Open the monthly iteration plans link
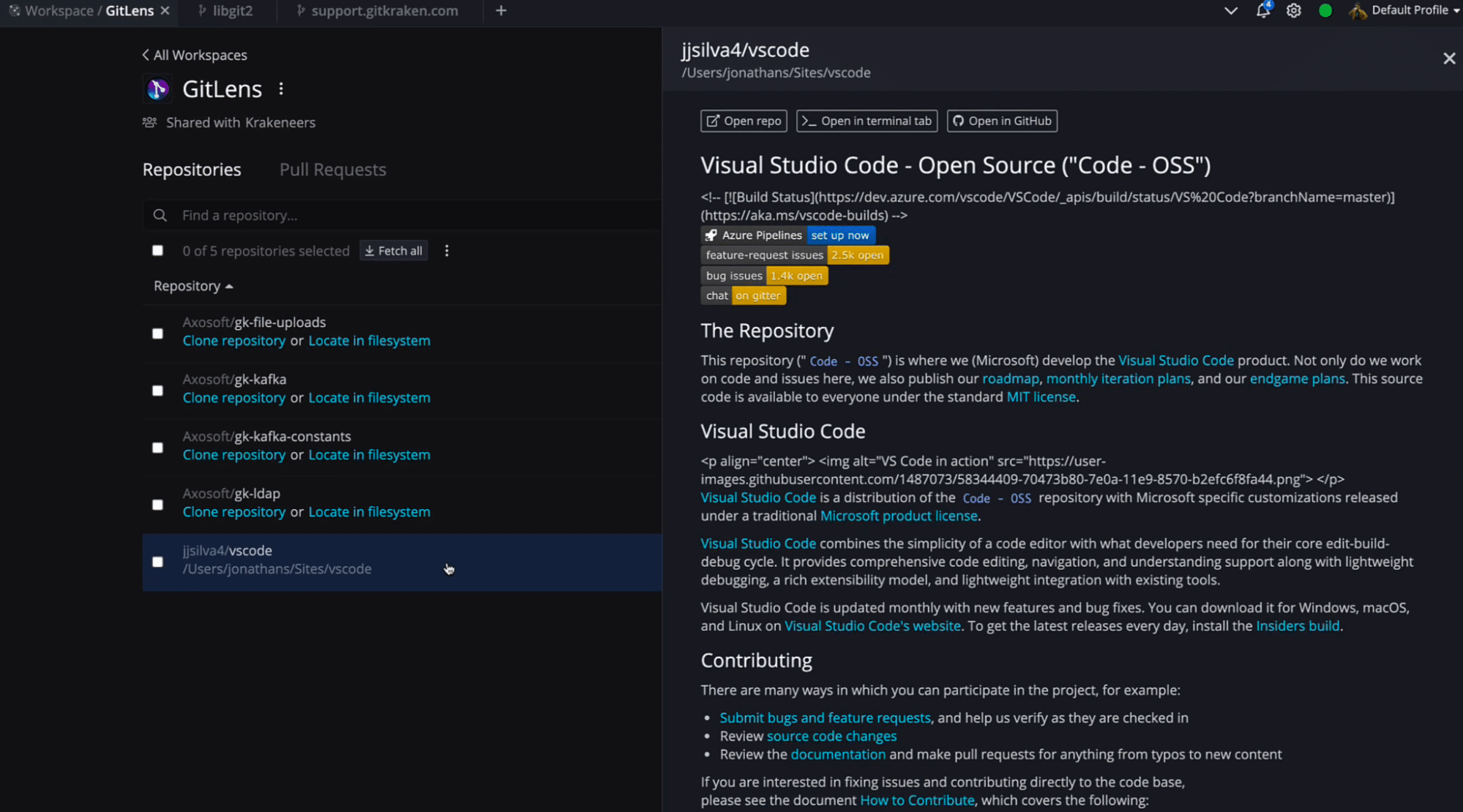The image size is (1463, 812). click(1118, 379)
